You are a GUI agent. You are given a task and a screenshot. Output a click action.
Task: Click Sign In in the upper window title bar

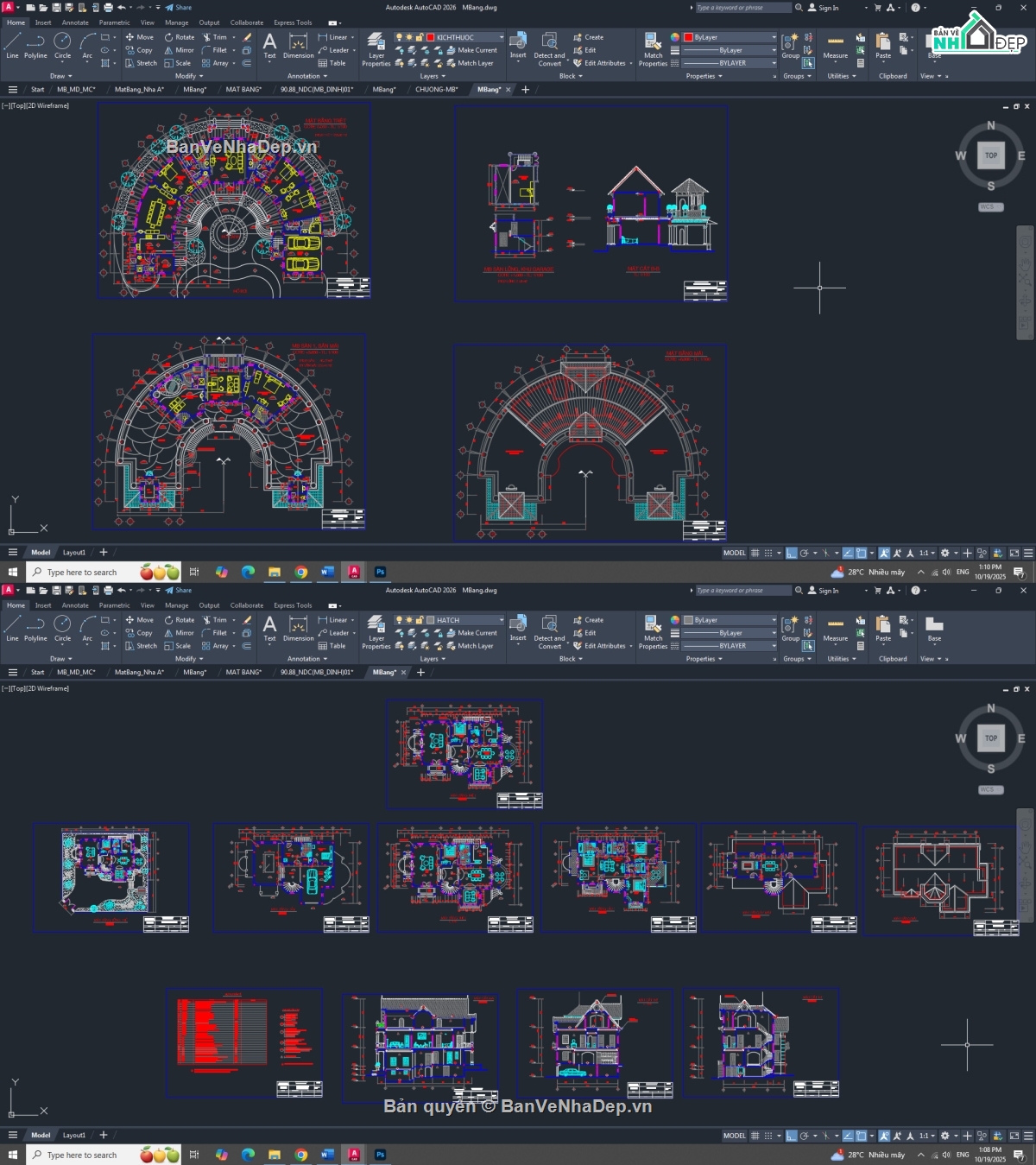[x=824, y=8]
